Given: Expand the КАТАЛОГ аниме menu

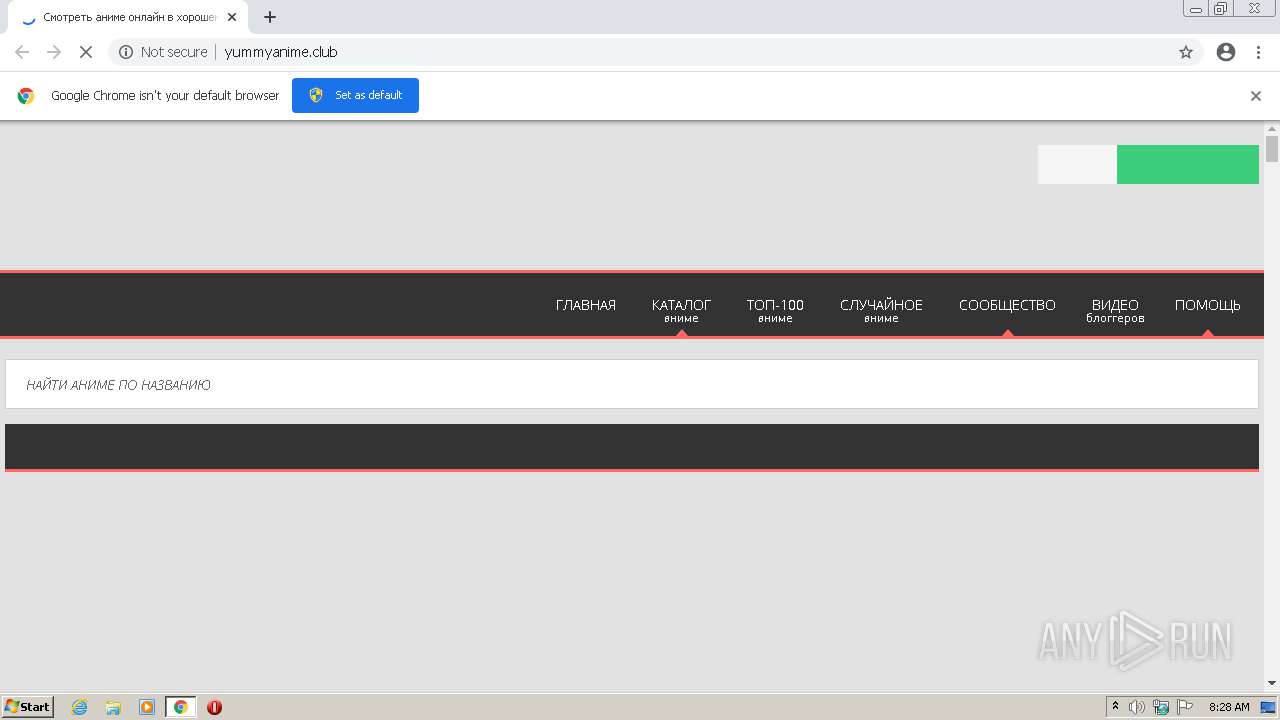Looking at the screenshot, I should click(681, 310).
